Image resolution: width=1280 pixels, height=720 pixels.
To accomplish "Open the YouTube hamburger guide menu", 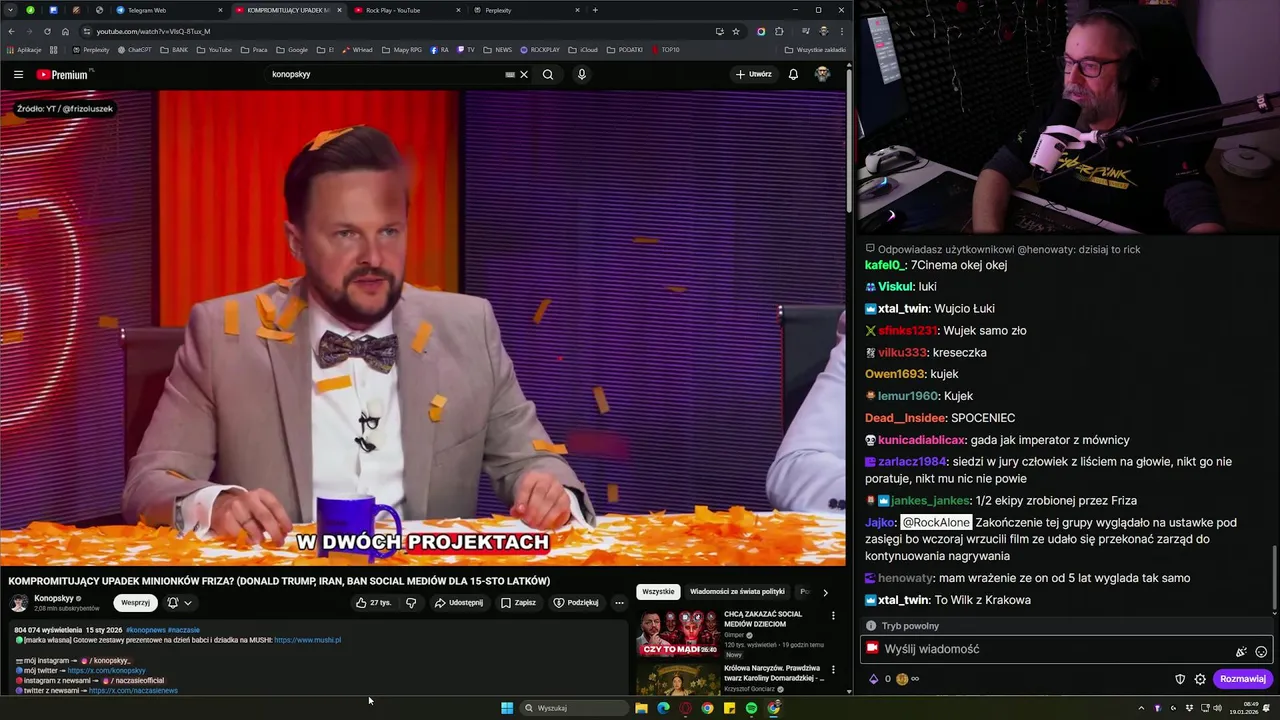I will point(18,74).
